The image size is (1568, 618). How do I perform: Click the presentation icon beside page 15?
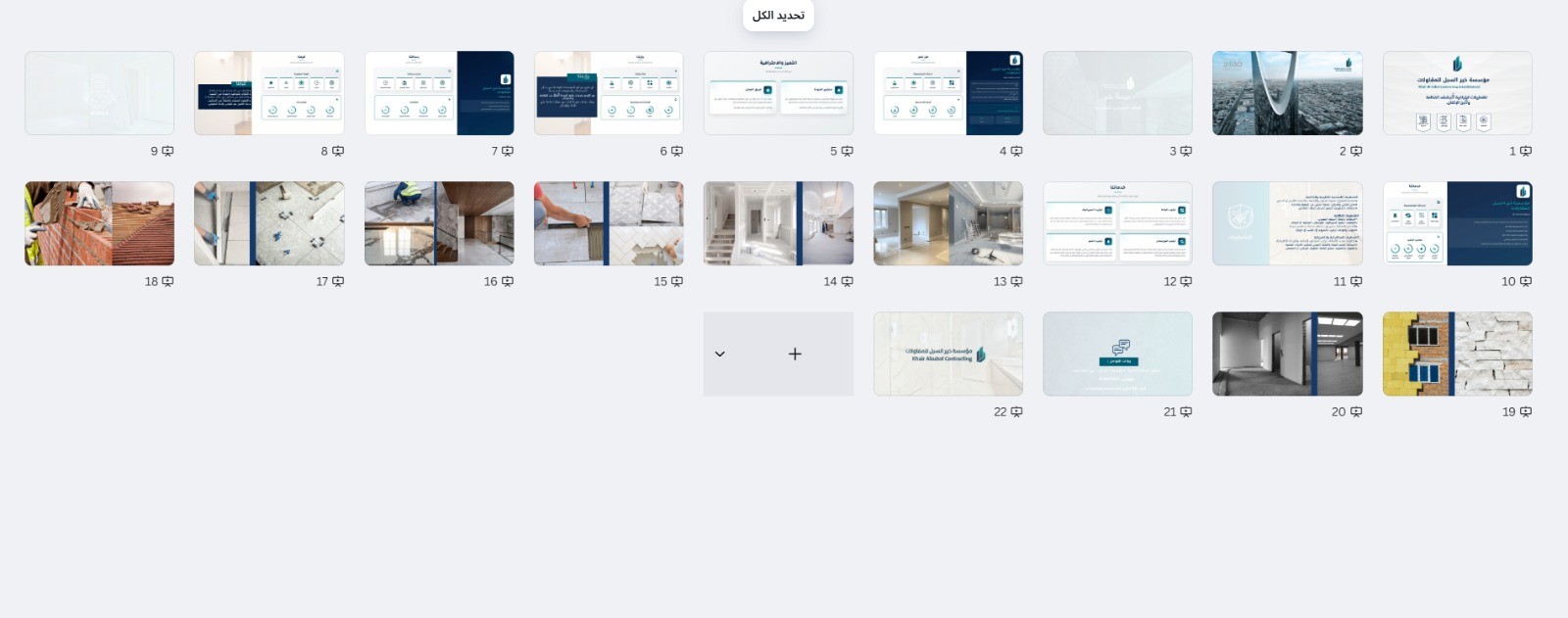677,281
